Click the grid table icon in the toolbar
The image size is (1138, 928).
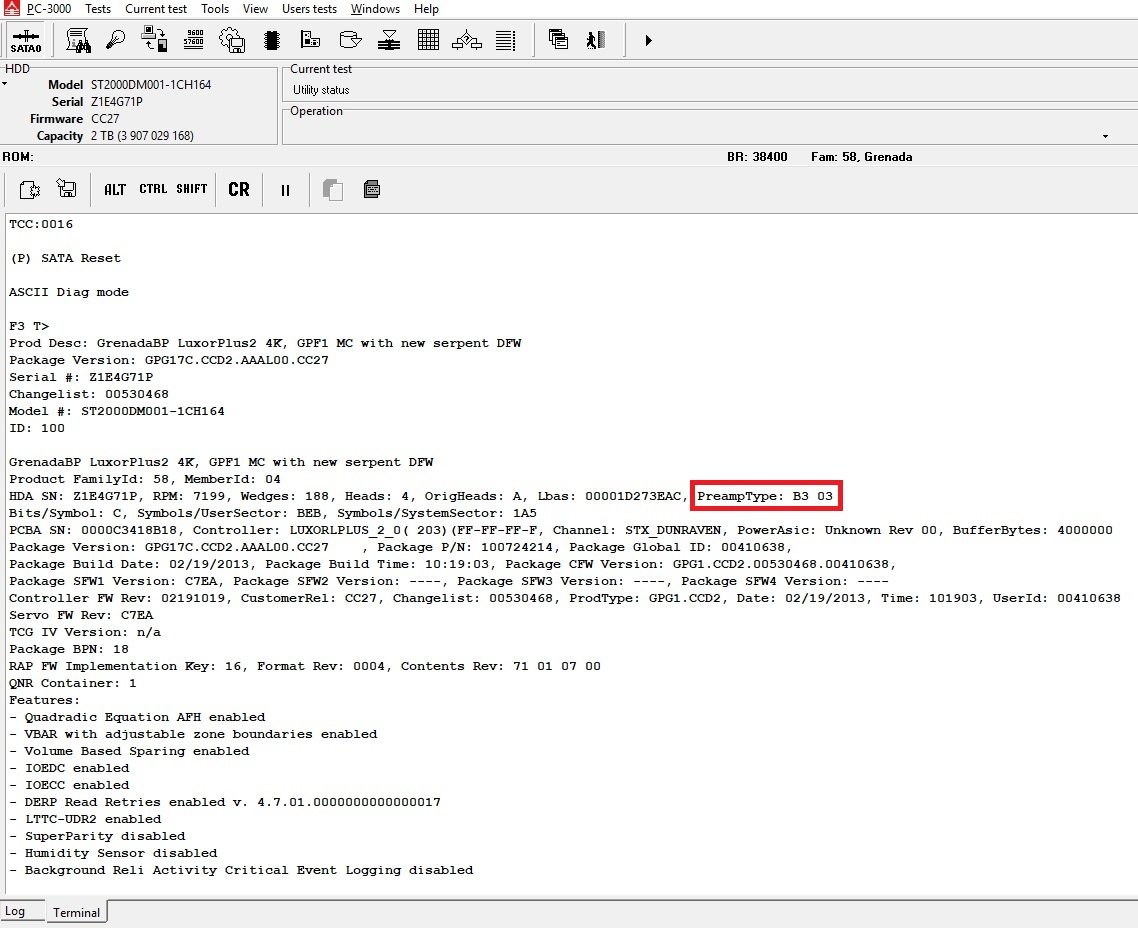[x=428, y=41]
